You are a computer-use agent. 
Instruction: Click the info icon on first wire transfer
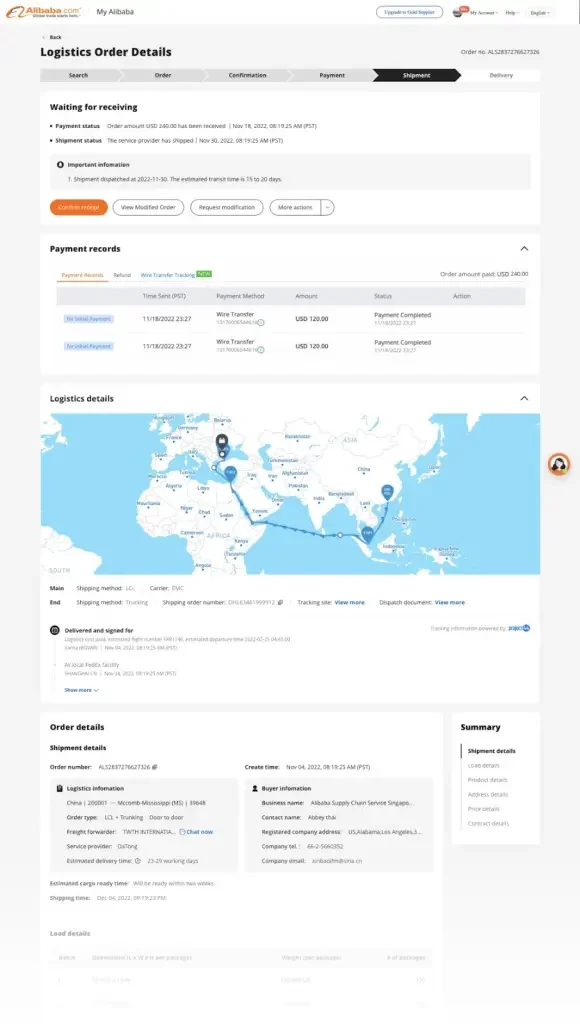click(x=261, y=323)
